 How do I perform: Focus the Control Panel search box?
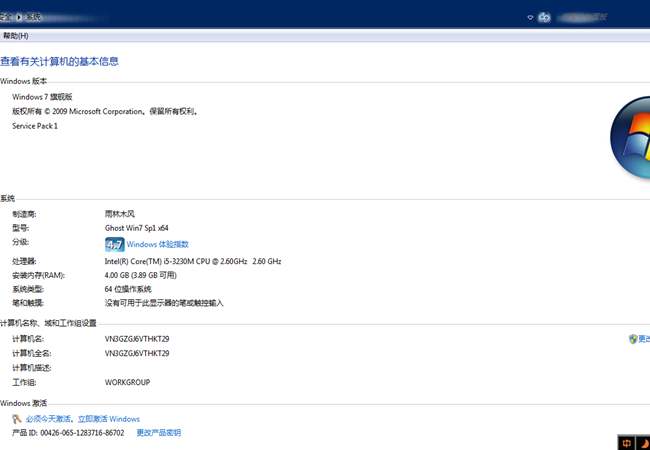click(x=585, y=17)
